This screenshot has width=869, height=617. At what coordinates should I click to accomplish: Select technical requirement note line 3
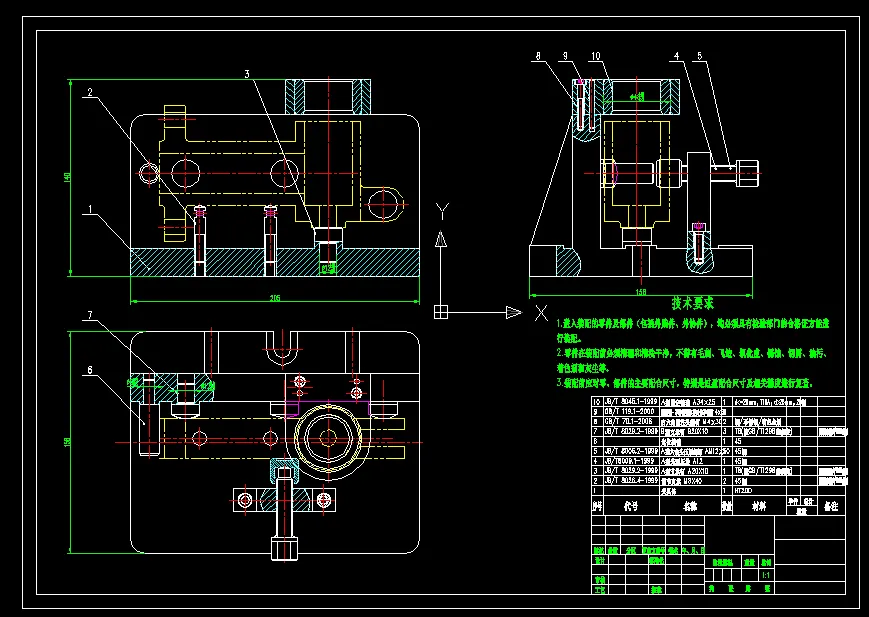tap(684, 383)
